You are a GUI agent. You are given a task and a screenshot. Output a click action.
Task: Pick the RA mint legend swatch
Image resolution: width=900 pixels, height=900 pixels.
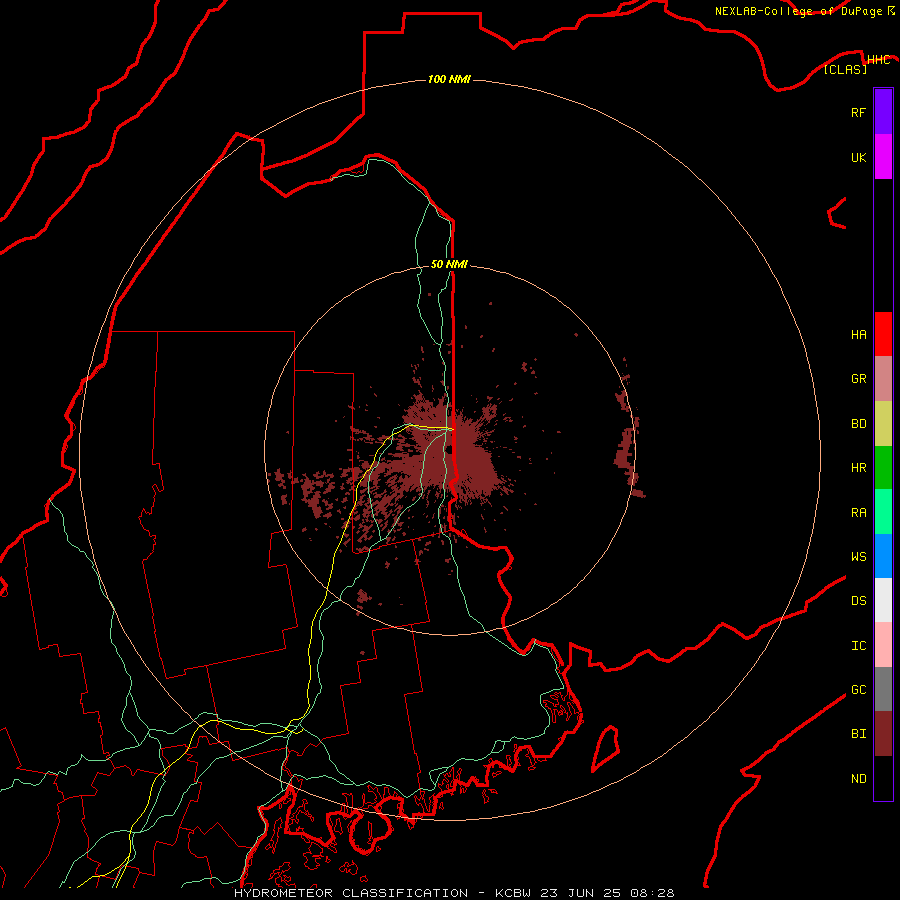(883, 512)
